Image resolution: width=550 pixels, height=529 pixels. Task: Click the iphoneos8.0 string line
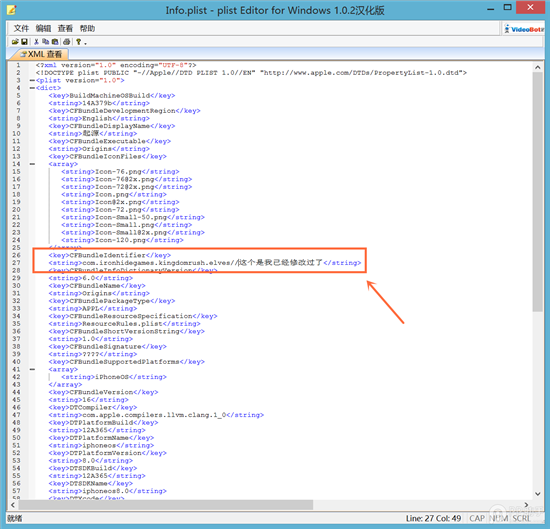click(x=108, y=491)
